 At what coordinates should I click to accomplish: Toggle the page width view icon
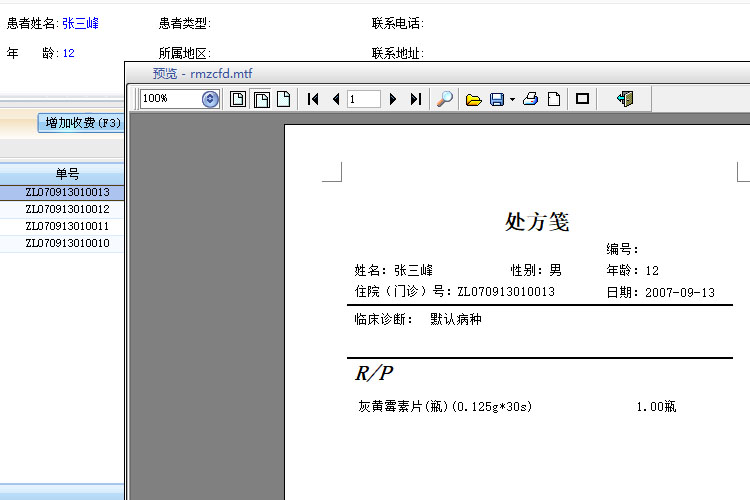(261, 99)
